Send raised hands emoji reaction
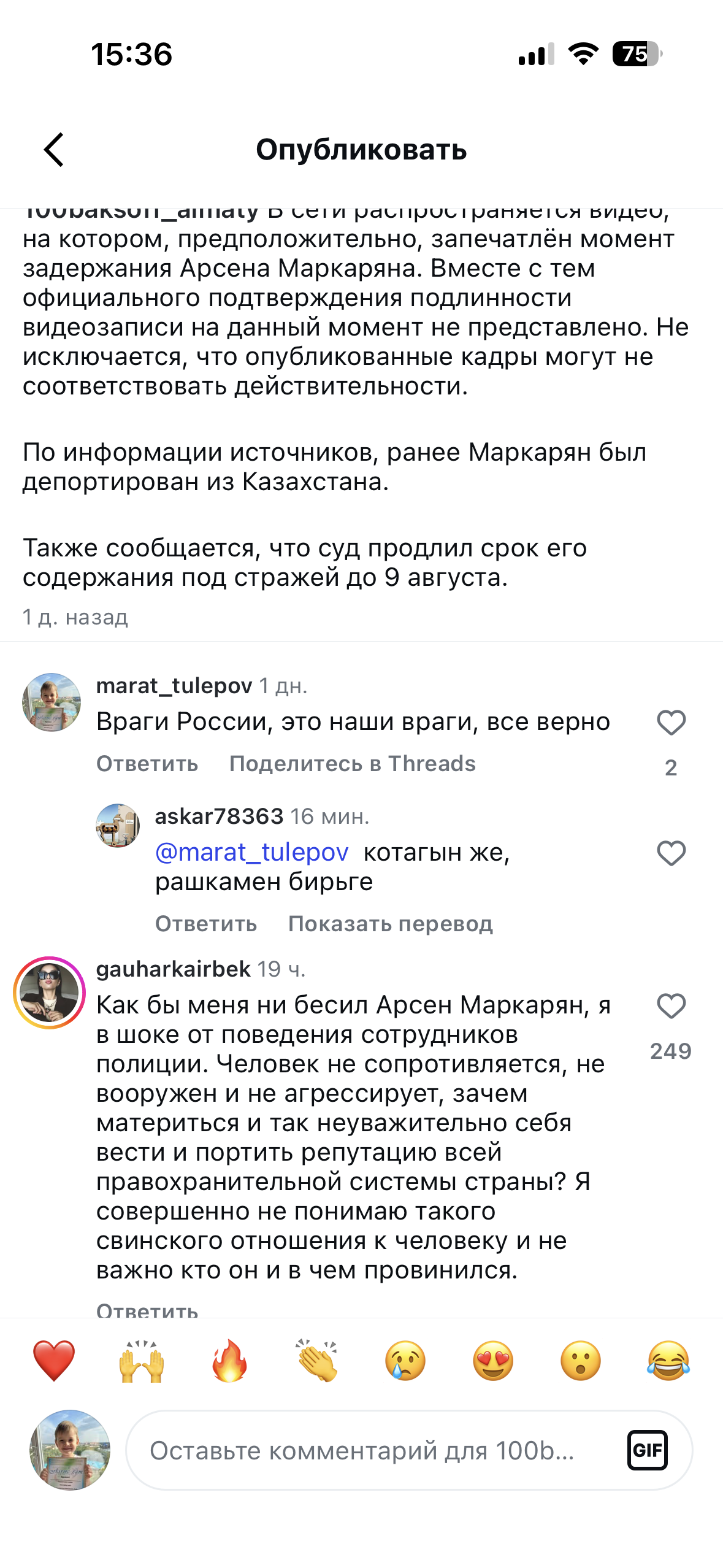Viewport: 723px width, 1568px height. (x=142, y=1361)
